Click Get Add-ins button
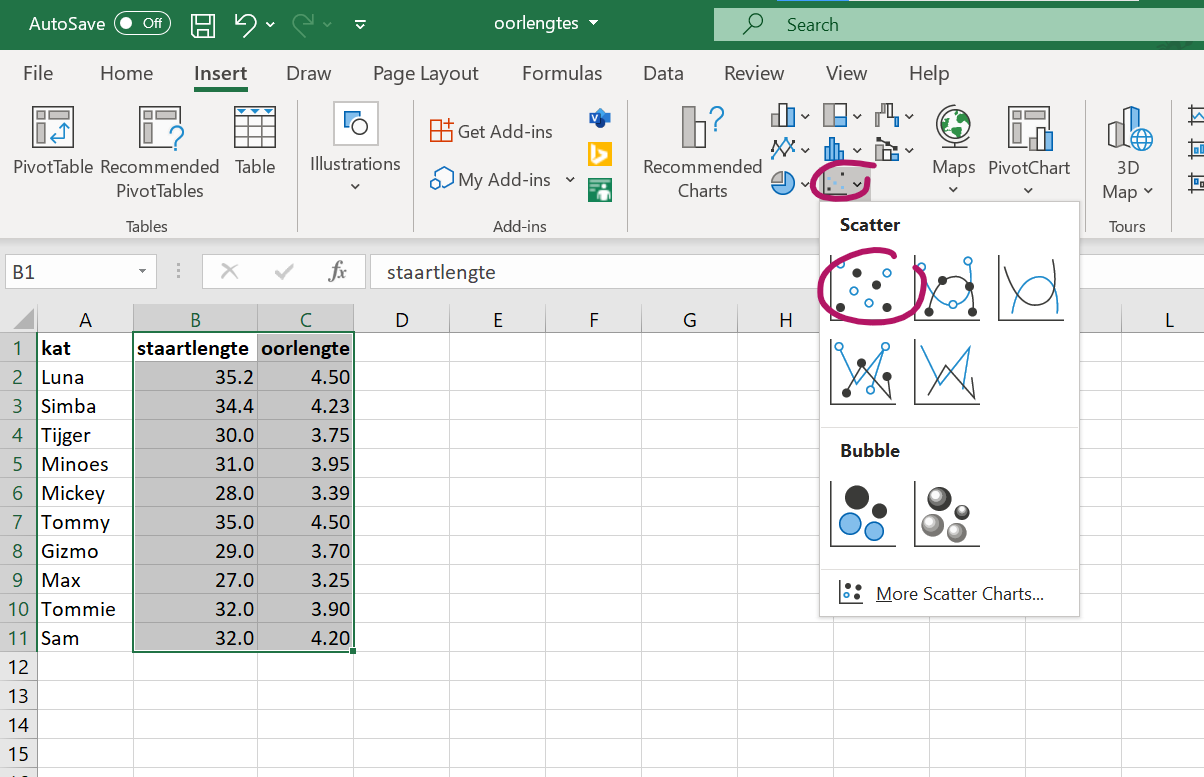 (x=491, y=131)
